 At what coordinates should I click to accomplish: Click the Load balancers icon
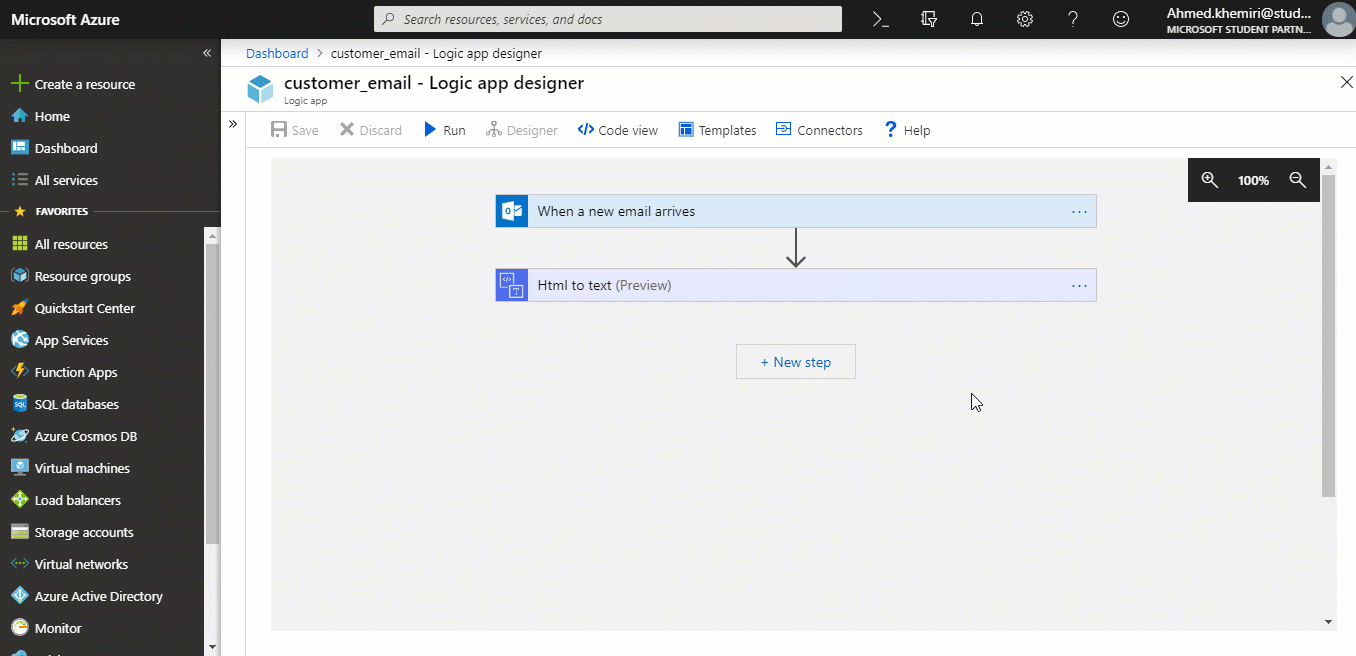(19, 500)
